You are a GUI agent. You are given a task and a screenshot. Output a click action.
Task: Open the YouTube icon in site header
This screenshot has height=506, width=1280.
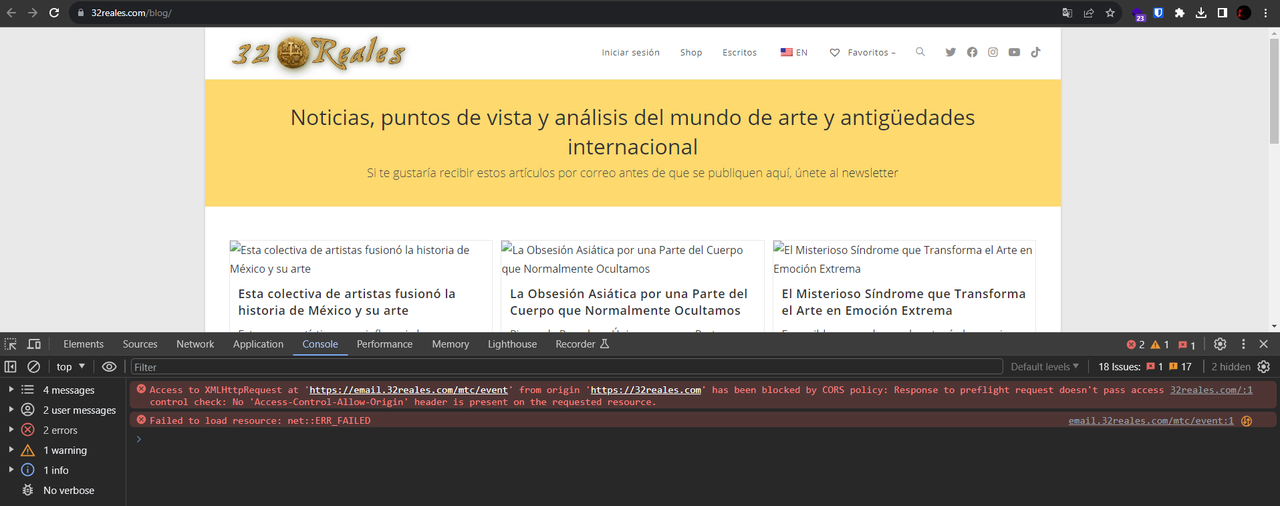click(x=1014, y=52)
